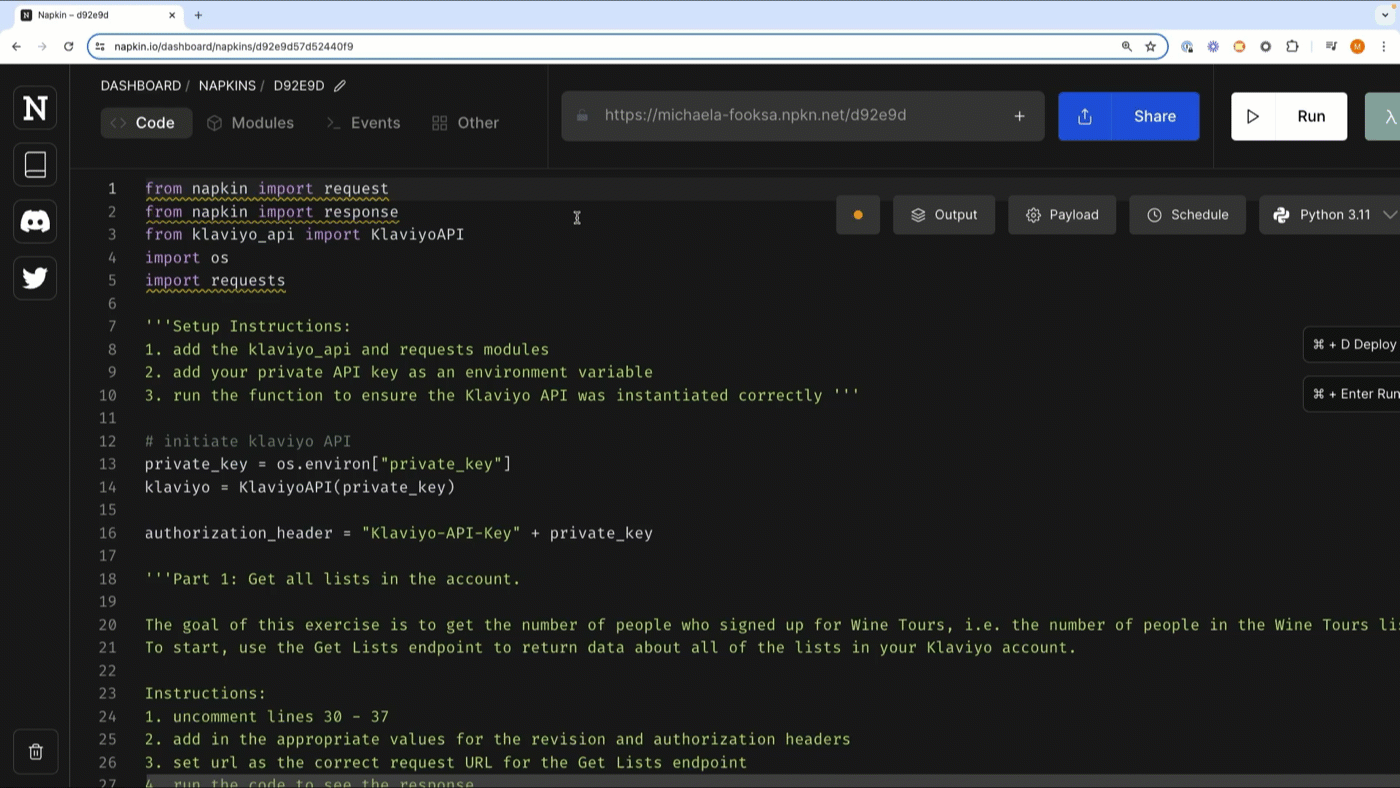
Task: Click the '3. set url as the correct' line
Action: click(x=446, y=762)
